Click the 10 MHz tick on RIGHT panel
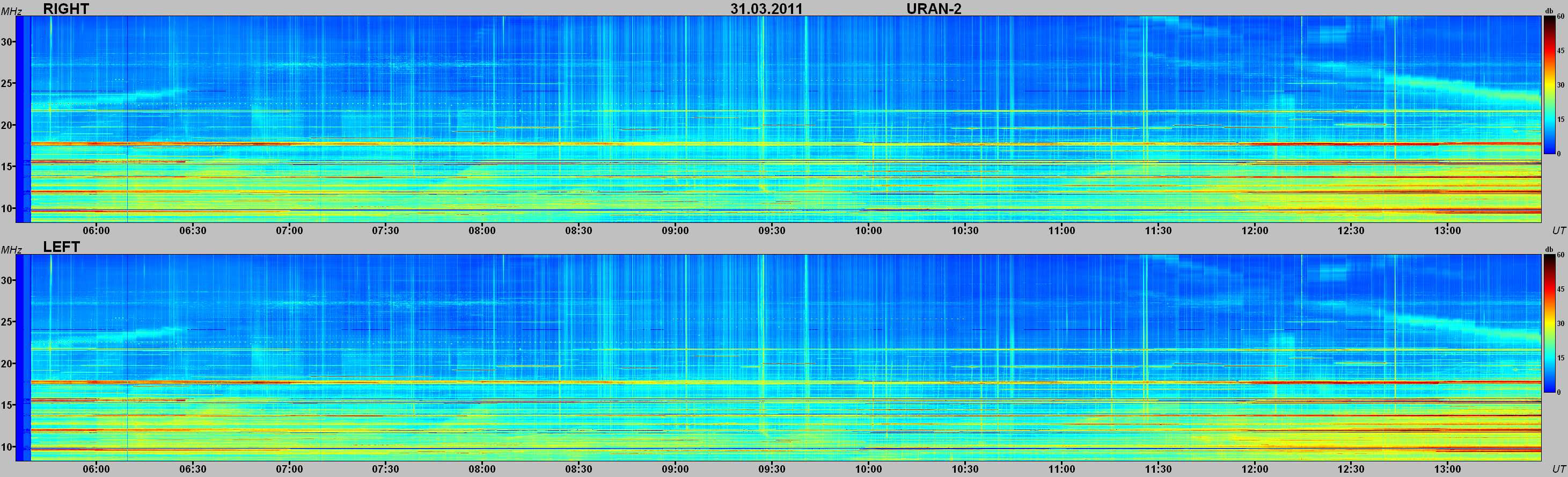Image resolution: width=1568 pixels, height=477 pixels. pyautogui.click(x=6, y=208)
